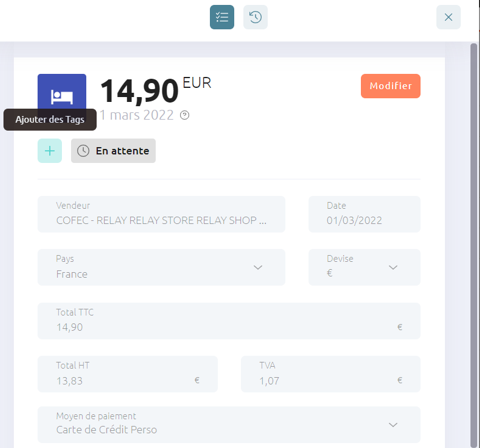Select the Total TTC 14,90 field
Viewport: 480px width, 448px height.
tap(229, 321)
